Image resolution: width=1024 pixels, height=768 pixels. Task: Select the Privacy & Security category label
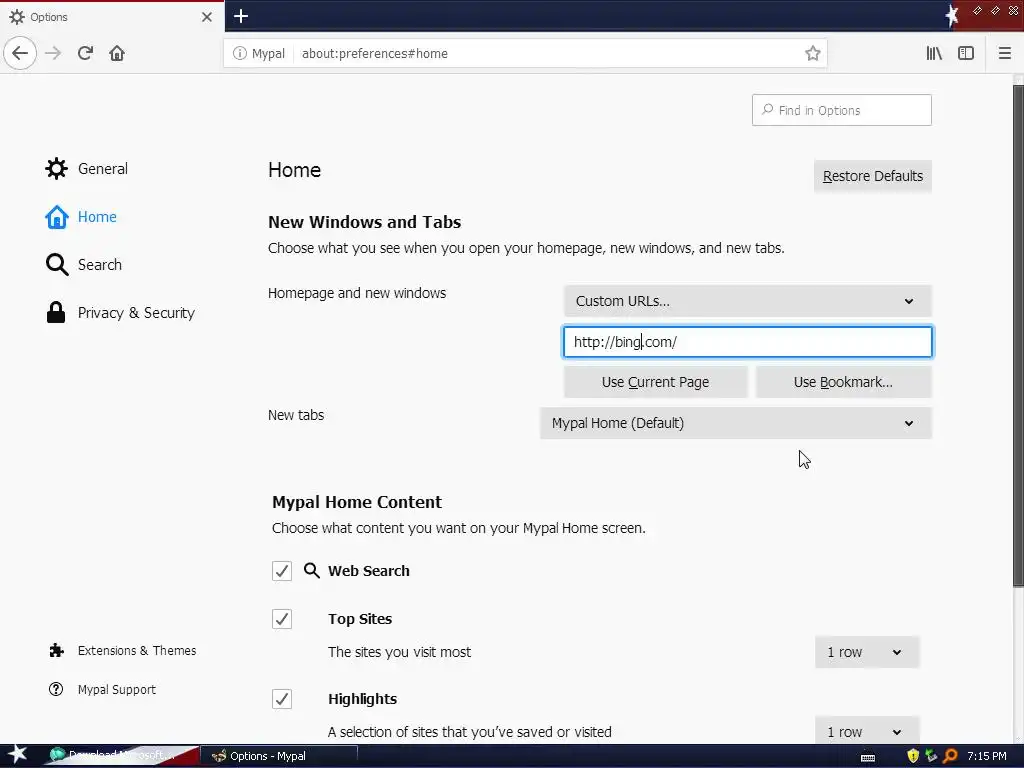coord(136,313)
